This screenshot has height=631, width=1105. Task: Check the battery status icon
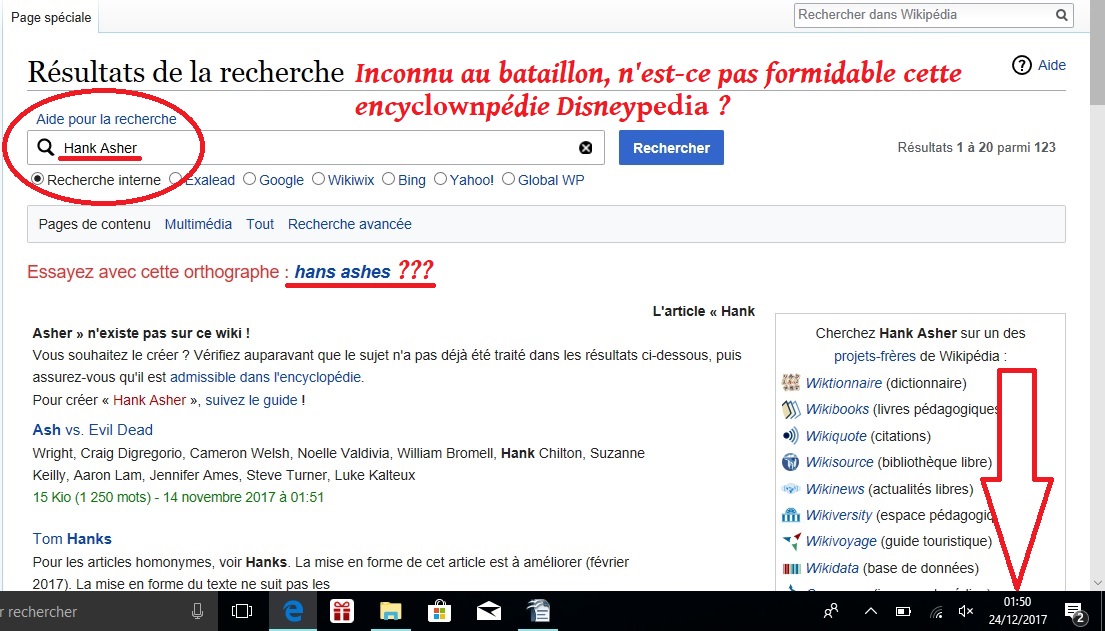(x=903, y=611)
